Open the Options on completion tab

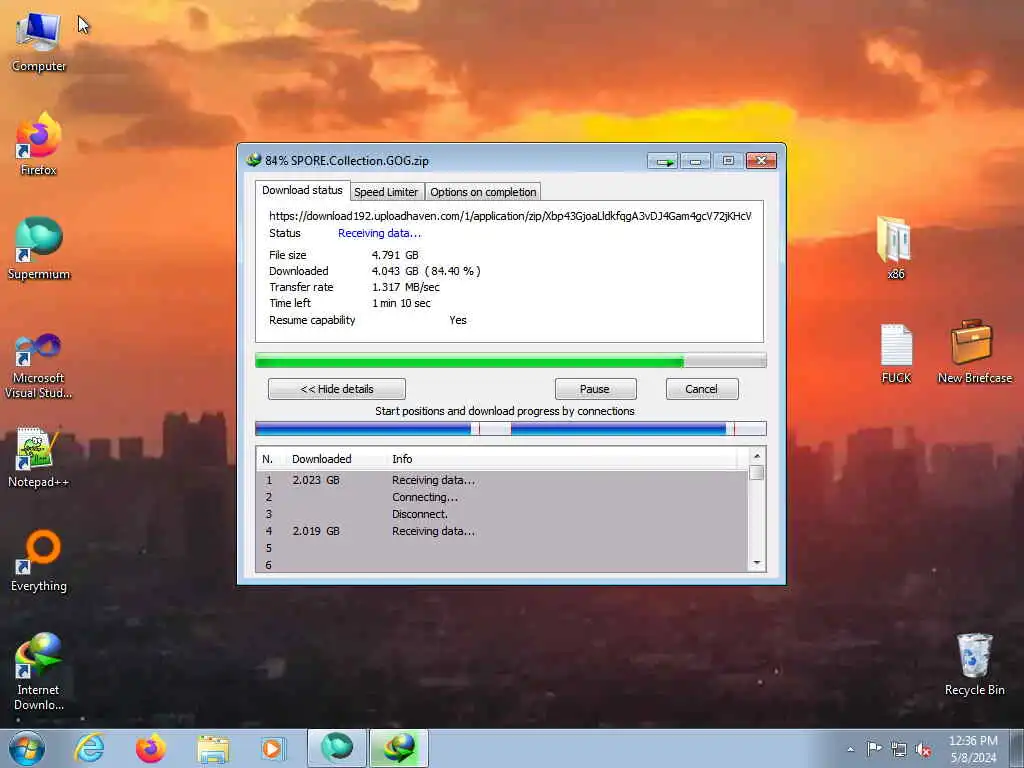click(x=483, y=192)
